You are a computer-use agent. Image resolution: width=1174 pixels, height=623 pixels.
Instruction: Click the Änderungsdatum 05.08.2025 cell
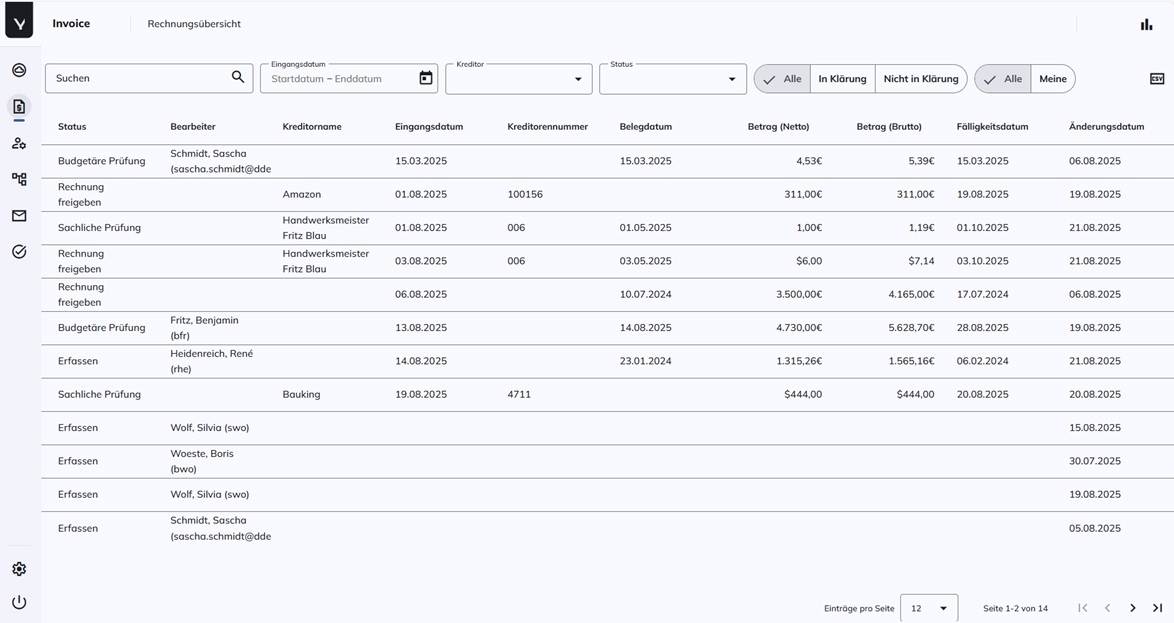click(x=1095, y=529)
